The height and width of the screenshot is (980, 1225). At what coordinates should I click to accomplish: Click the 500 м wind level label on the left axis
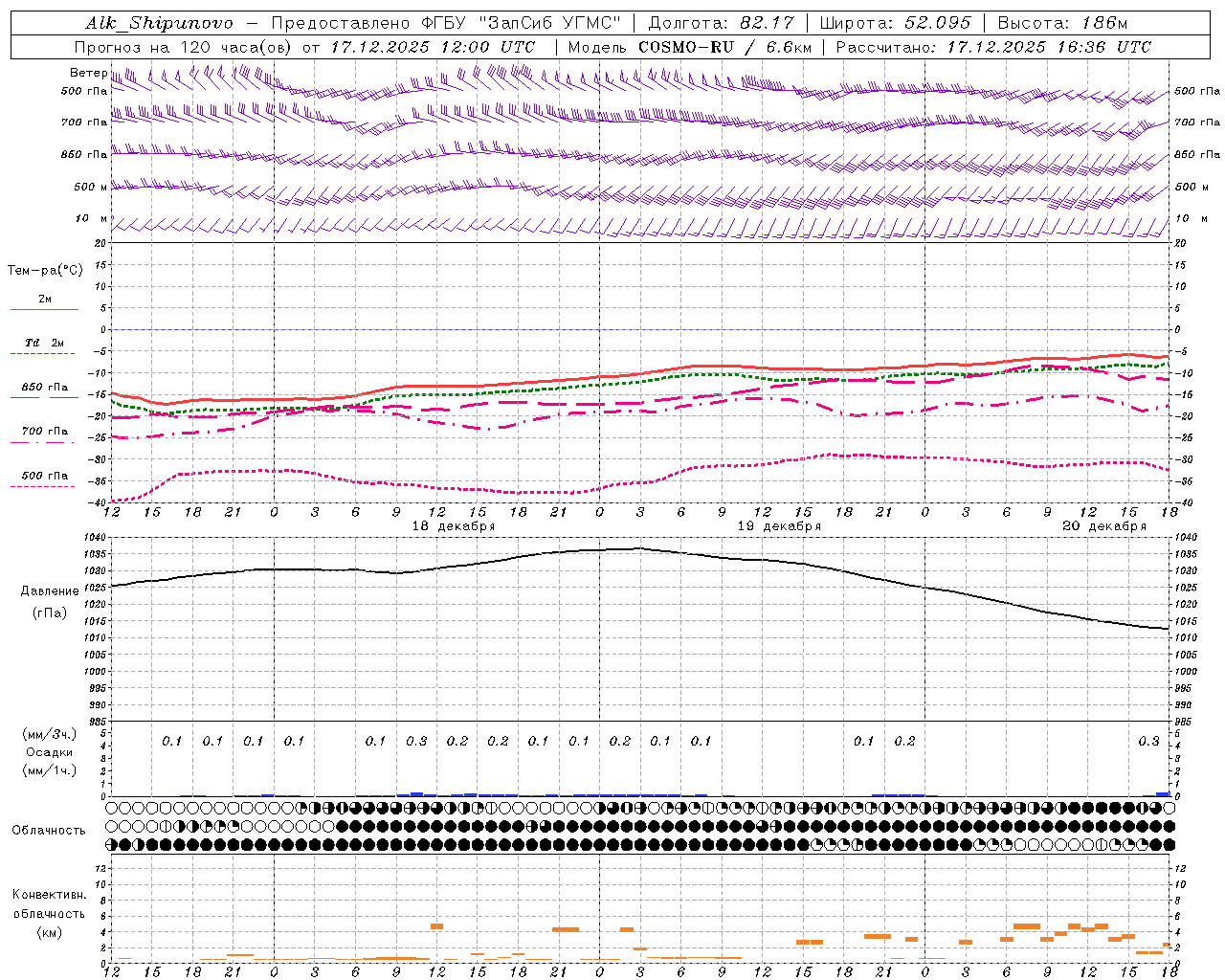pos(92,187)
